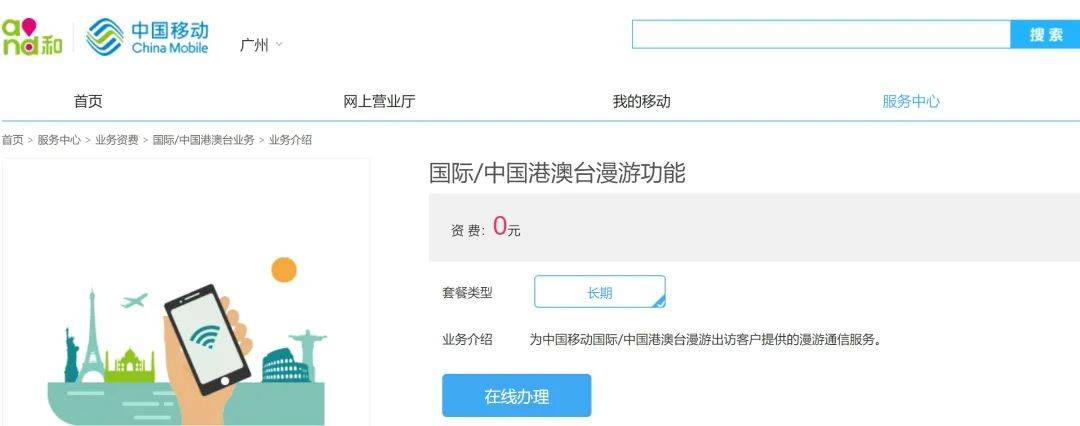Go to 网上营业厅 tab

click(379, 101)
